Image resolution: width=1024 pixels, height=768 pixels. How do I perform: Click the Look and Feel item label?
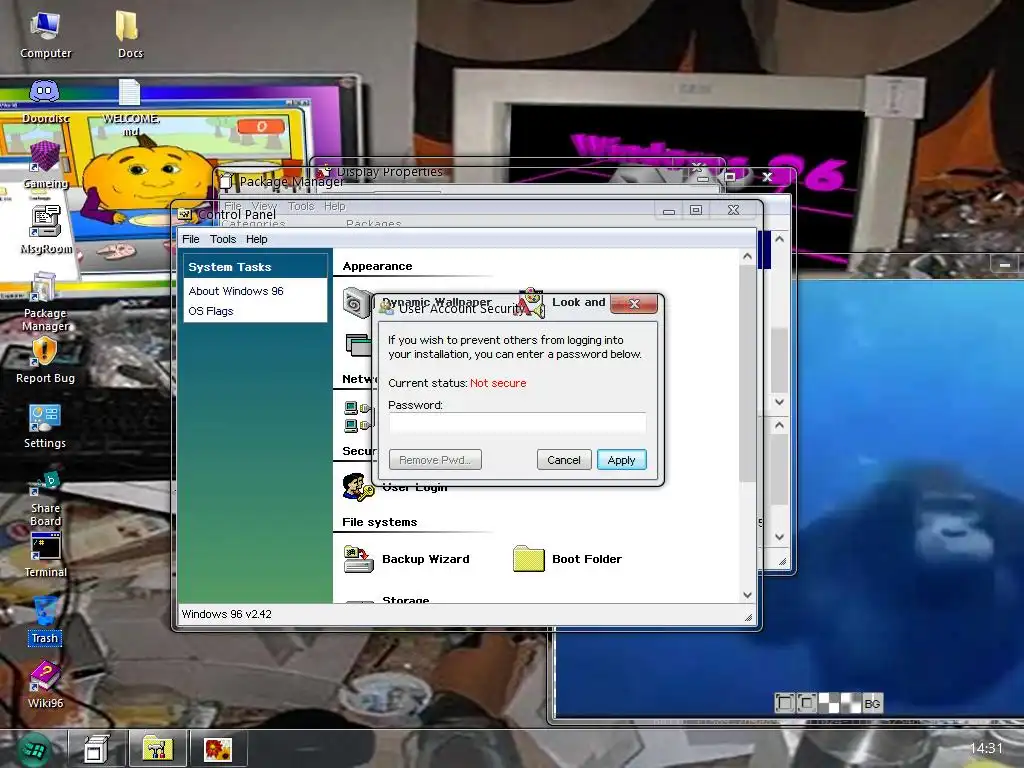click(x=579, y=302)
